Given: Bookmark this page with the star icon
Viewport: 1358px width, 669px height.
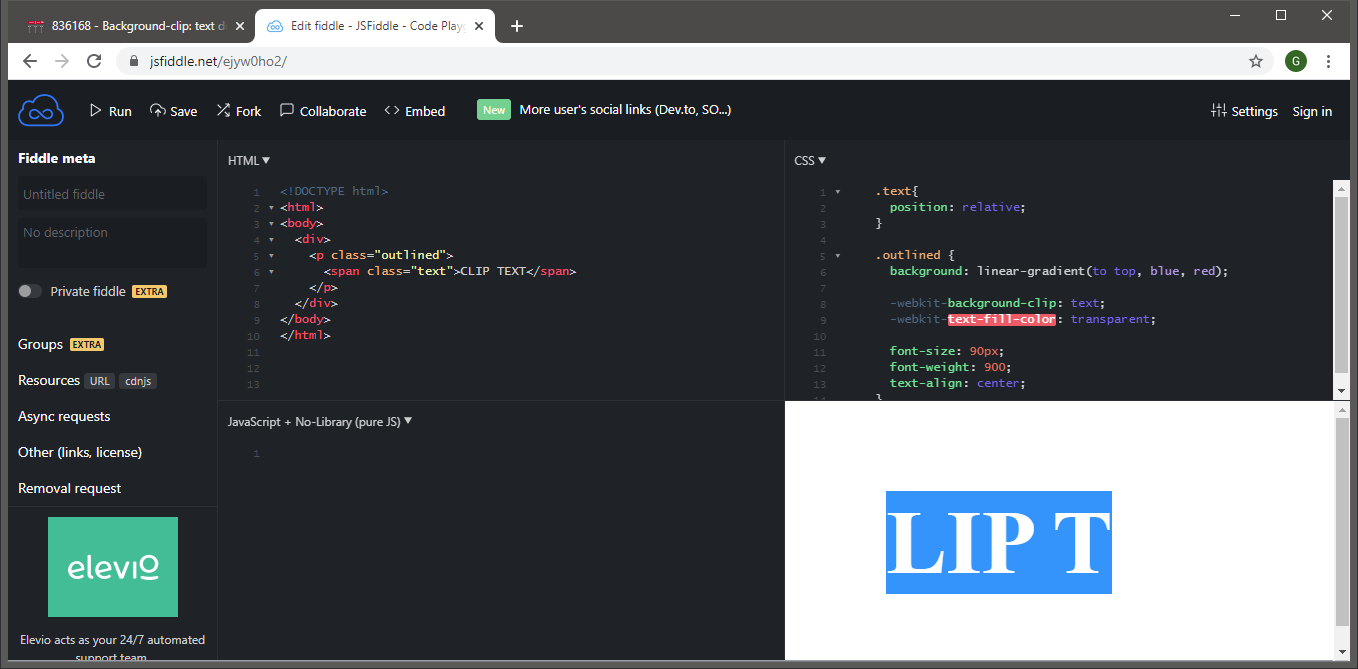Looking at the screenshot, I should click(x=1256, y=61).
